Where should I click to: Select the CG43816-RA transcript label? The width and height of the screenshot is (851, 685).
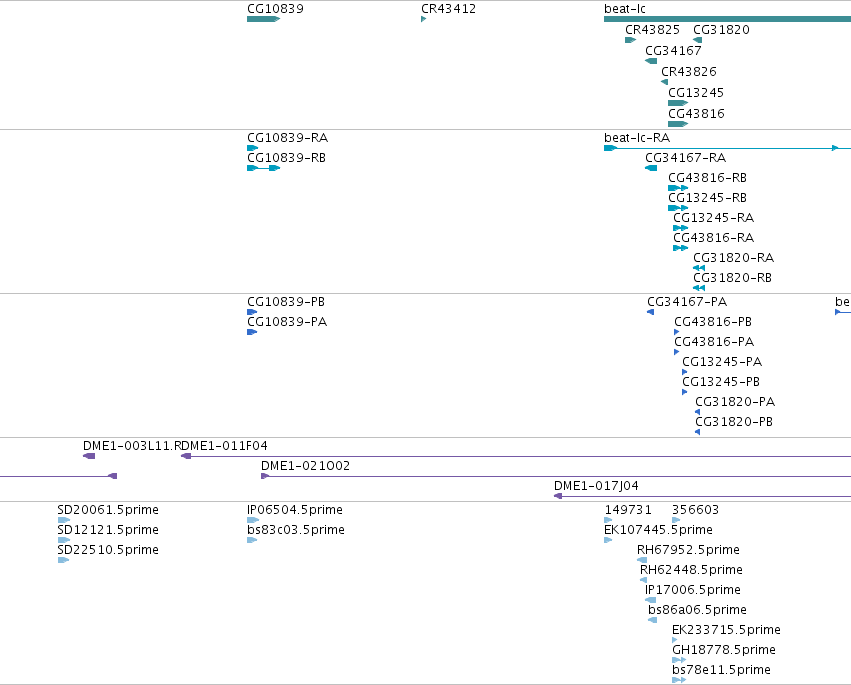[714, 238]
